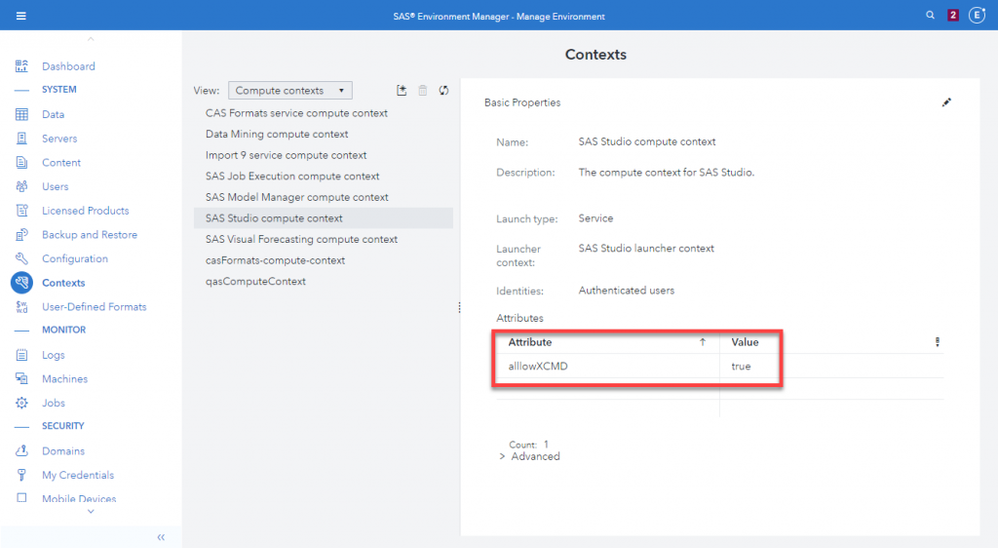Click the Value column header

click(x=745, y=342)
